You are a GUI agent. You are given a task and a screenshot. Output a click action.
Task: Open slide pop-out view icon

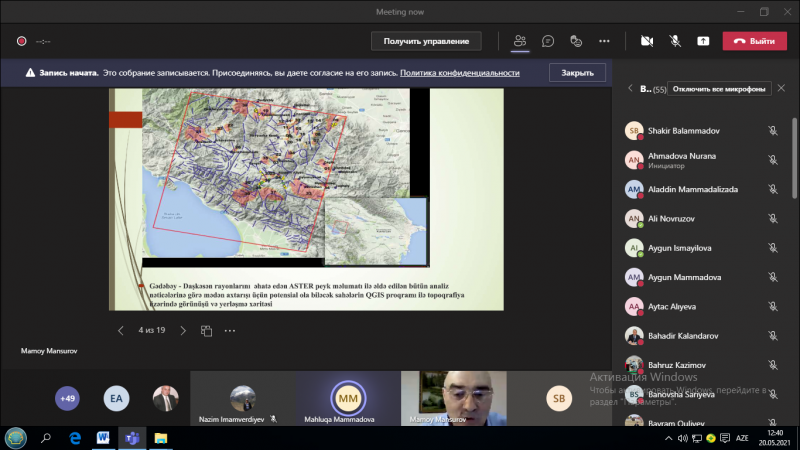(207, 330)
